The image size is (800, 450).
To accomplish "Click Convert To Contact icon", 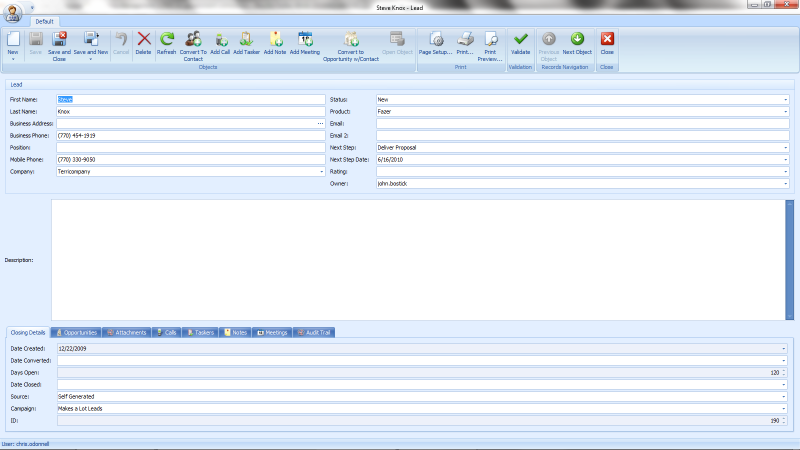I will click(194, 41).
